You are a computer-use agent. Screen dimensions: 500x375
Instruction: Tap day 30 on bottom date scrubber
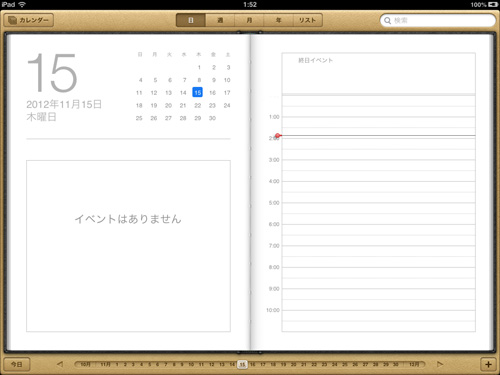396,364
